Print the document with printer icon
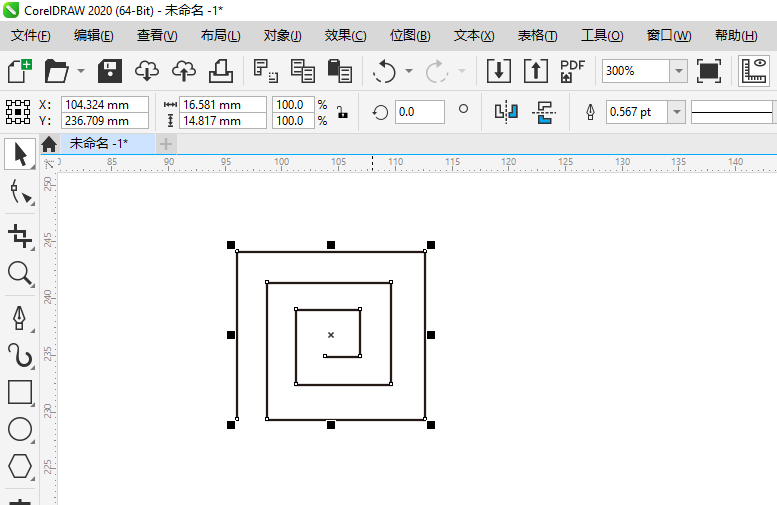The width and height of the screenshot is (777, 505). (221, 71)
